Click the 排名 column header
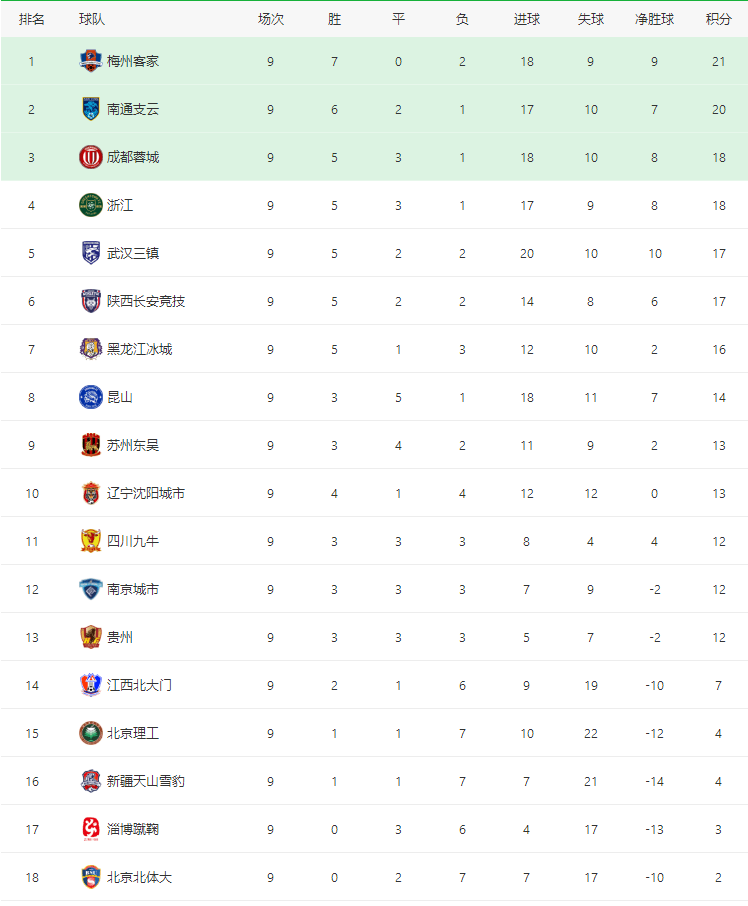748x906 pixels. (31, 19)
